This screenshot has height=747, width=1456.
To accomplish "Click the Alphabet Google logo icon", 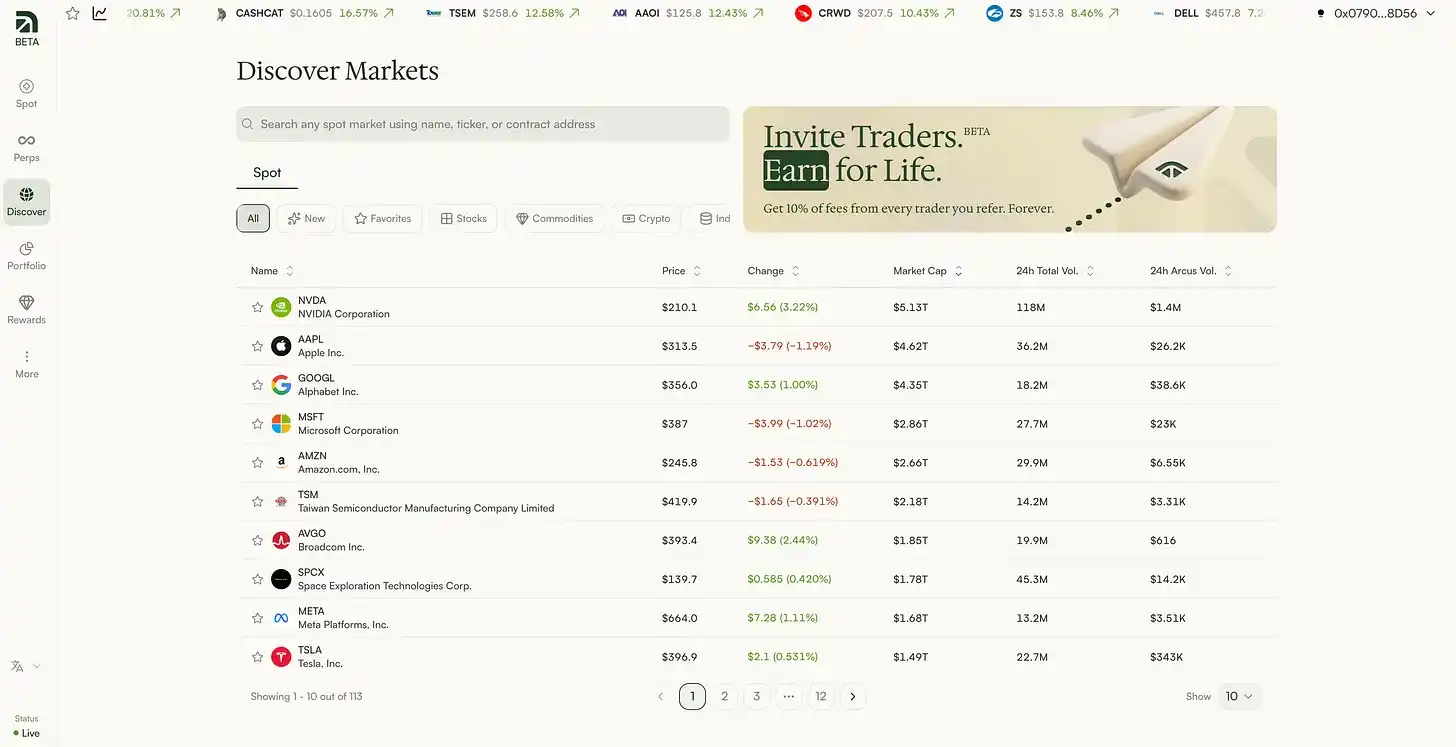I will [x=281, y=385].
